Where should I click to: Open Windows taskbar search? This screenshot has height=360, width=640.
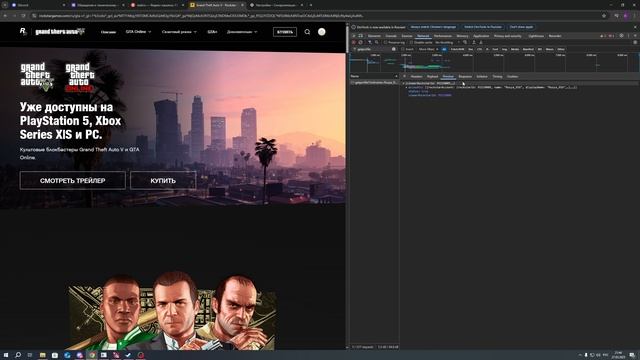point(18,355)
